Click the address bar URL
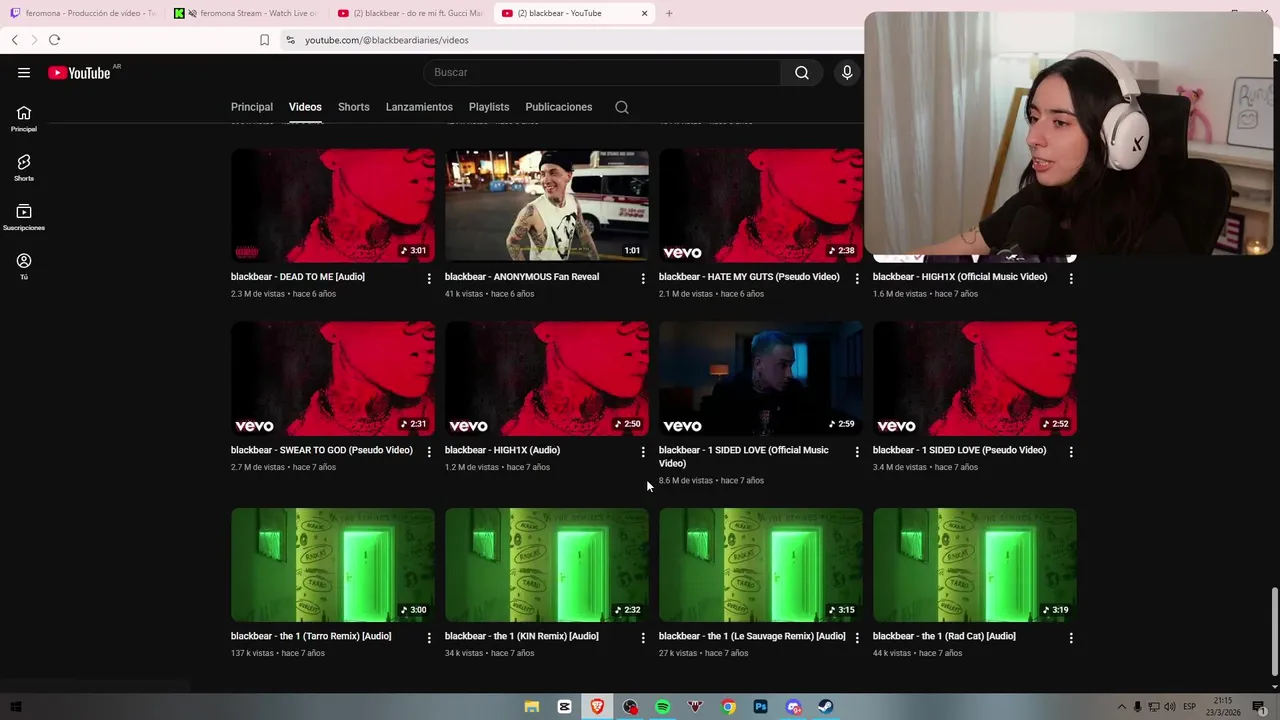 387,40
